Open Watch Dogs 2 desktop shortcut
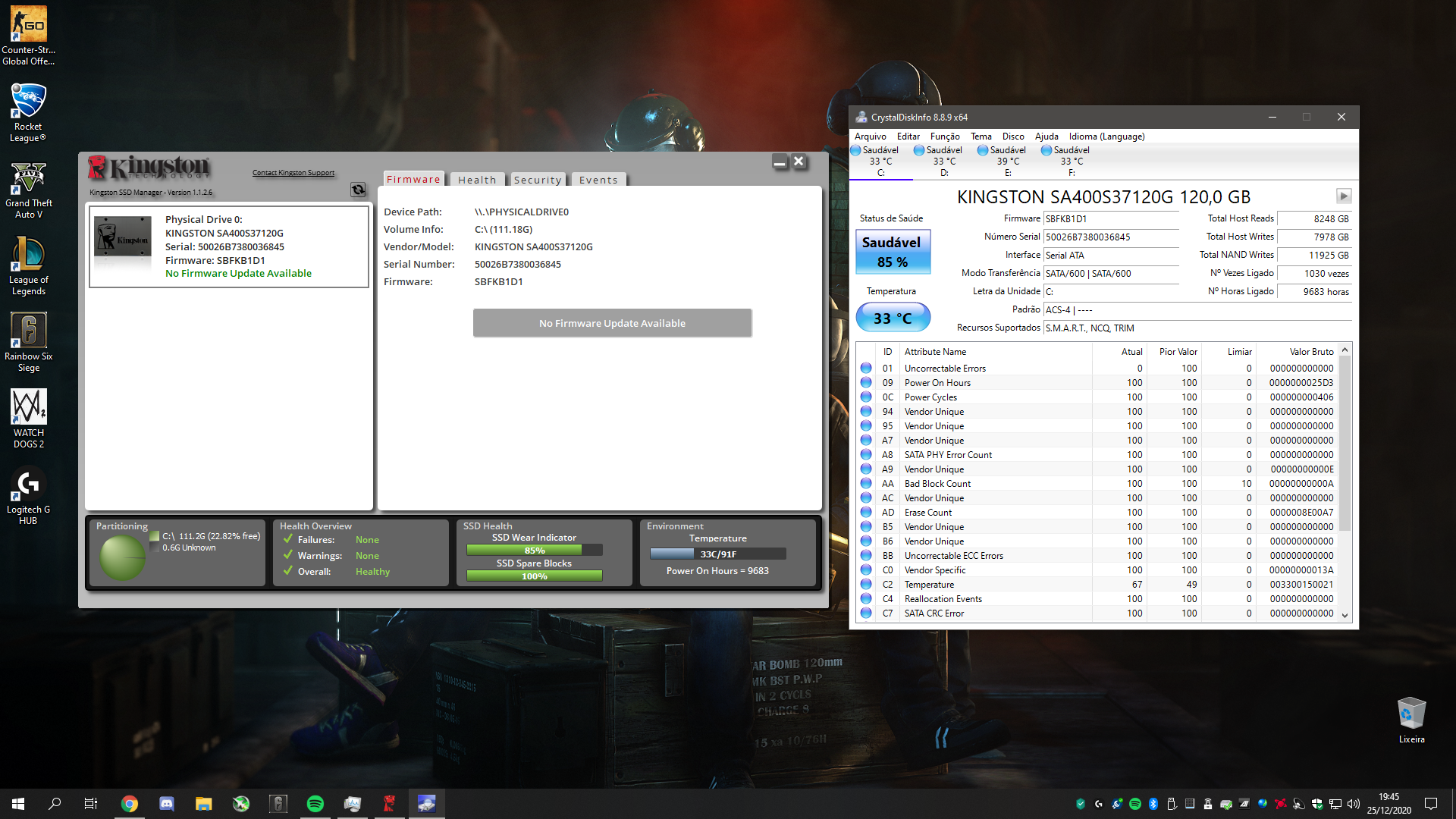 (29, 419)
